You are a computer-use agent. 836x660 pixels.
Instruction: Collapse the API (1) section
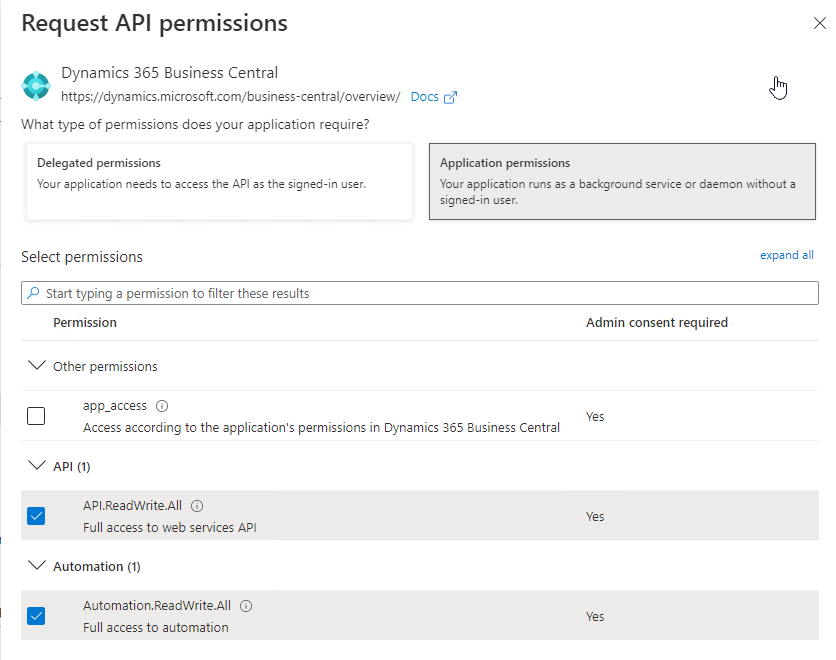[37, 466]
